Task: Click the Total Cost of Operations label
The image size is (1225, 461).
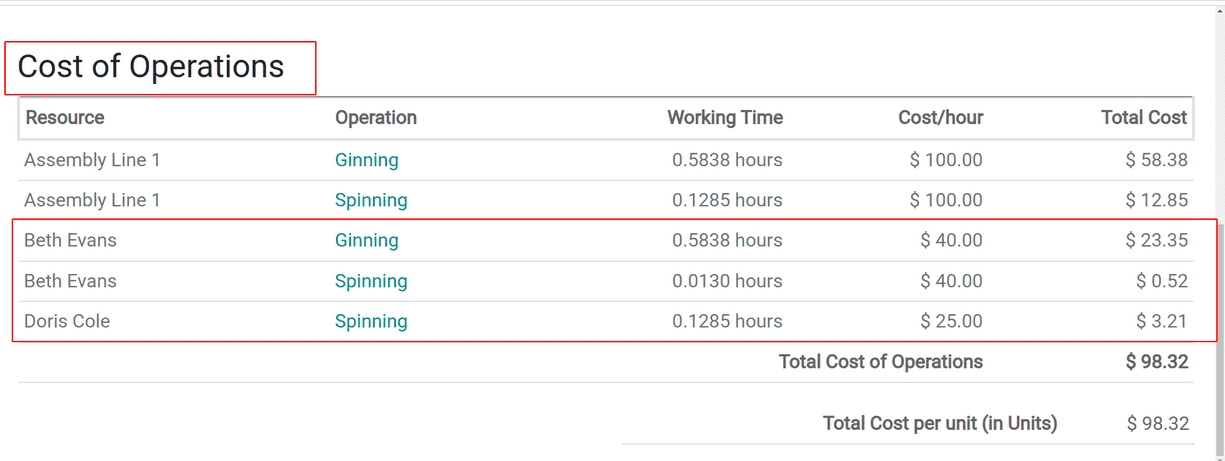Action: point(880,362)
